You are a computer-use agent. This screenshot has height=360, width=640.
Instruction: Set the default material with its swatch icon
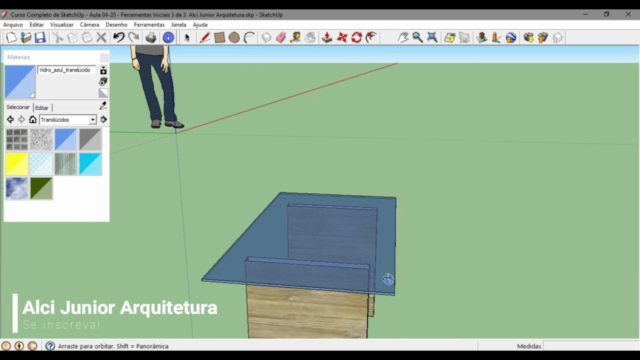[103, 93]
